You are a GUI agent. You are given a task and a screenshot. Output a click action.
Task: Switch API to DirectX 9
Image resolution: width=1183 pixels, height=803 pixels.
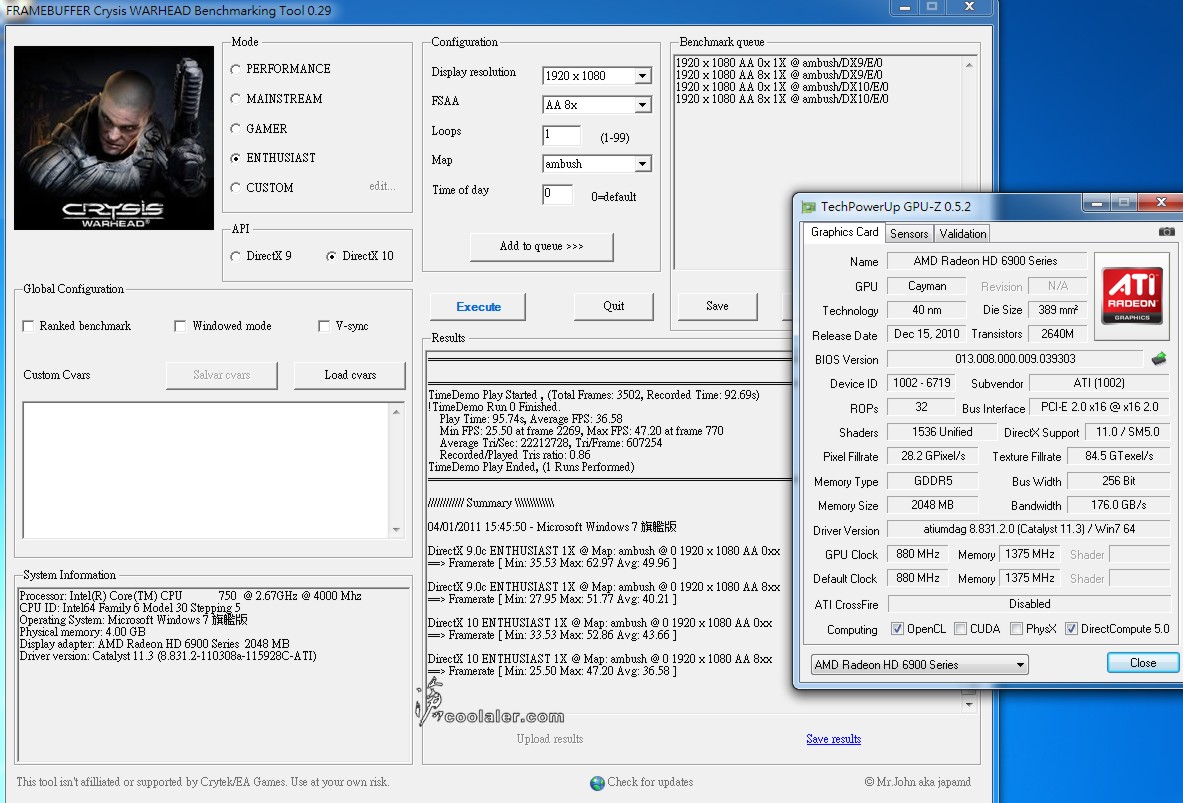click(235, 257)
